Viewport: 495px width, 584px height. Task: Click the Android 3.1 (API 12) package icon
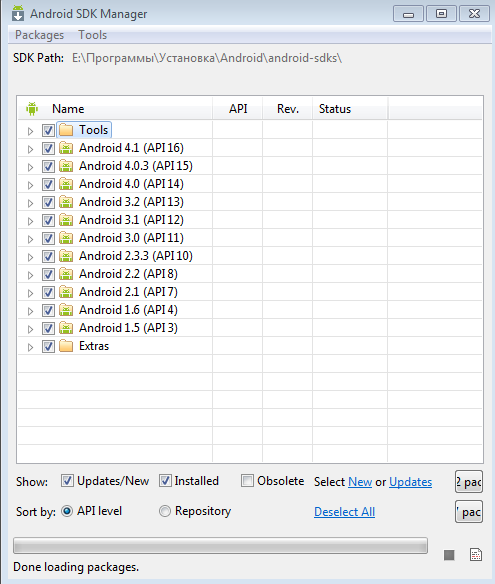pos(66,220)
